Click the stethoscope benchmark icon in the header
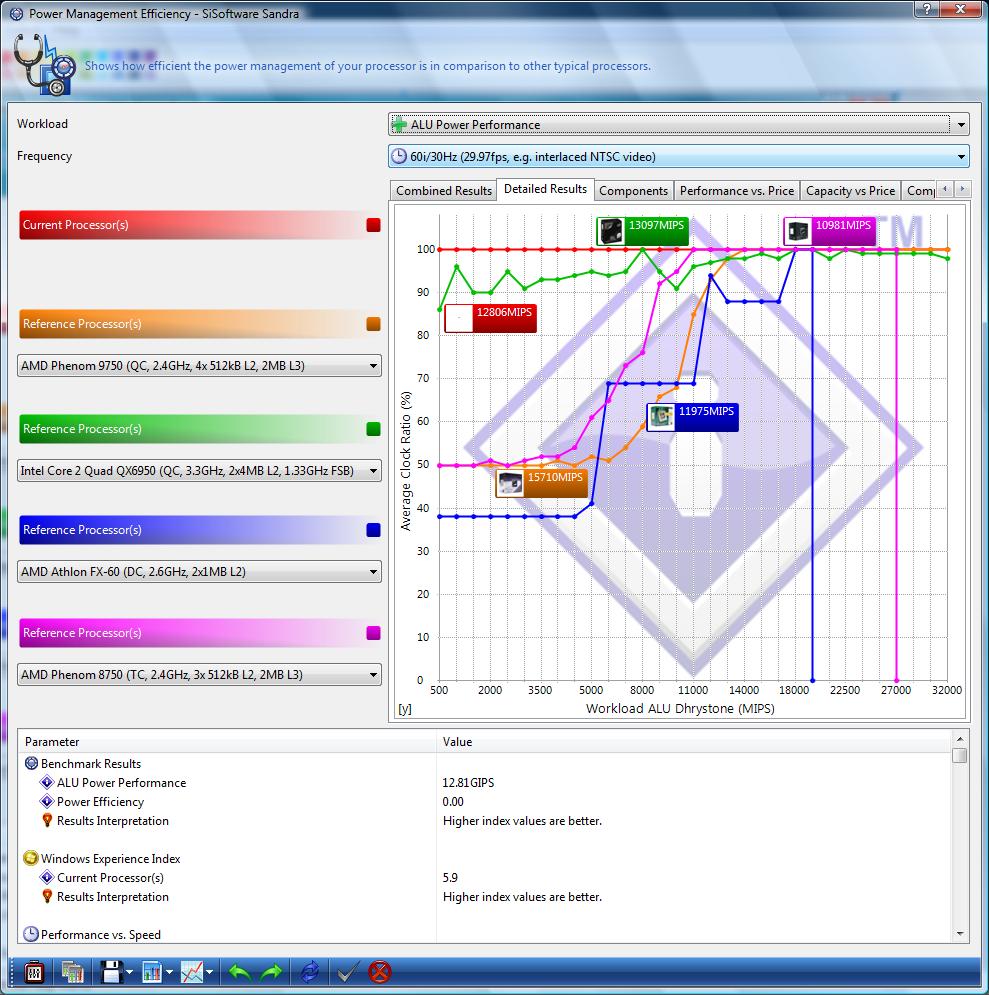The image size is (989, 995). tap(44, 65)
